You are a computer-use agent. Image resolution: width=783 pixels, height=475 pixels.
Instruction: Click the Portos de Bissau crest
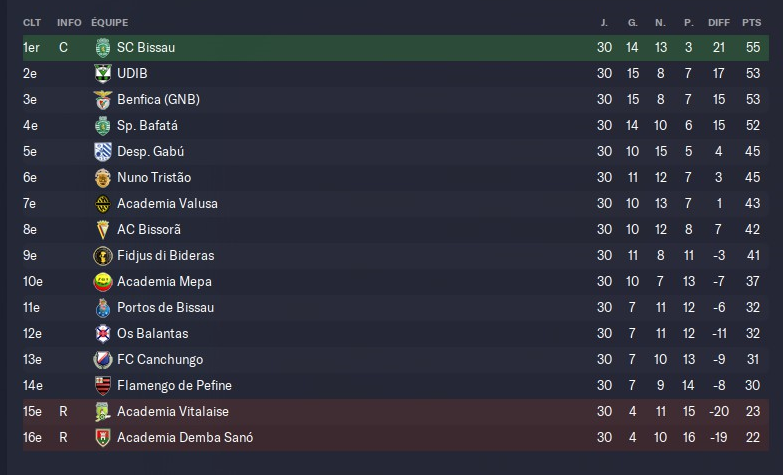tap(101, 308)
